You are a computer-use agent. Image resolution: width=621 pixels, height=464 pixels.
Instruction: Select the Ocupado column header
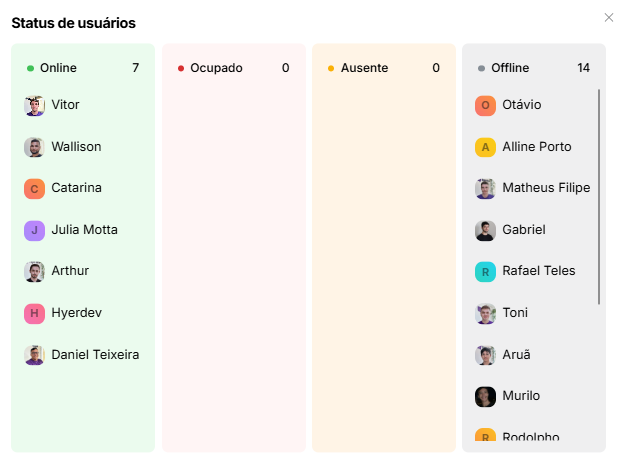216,68
